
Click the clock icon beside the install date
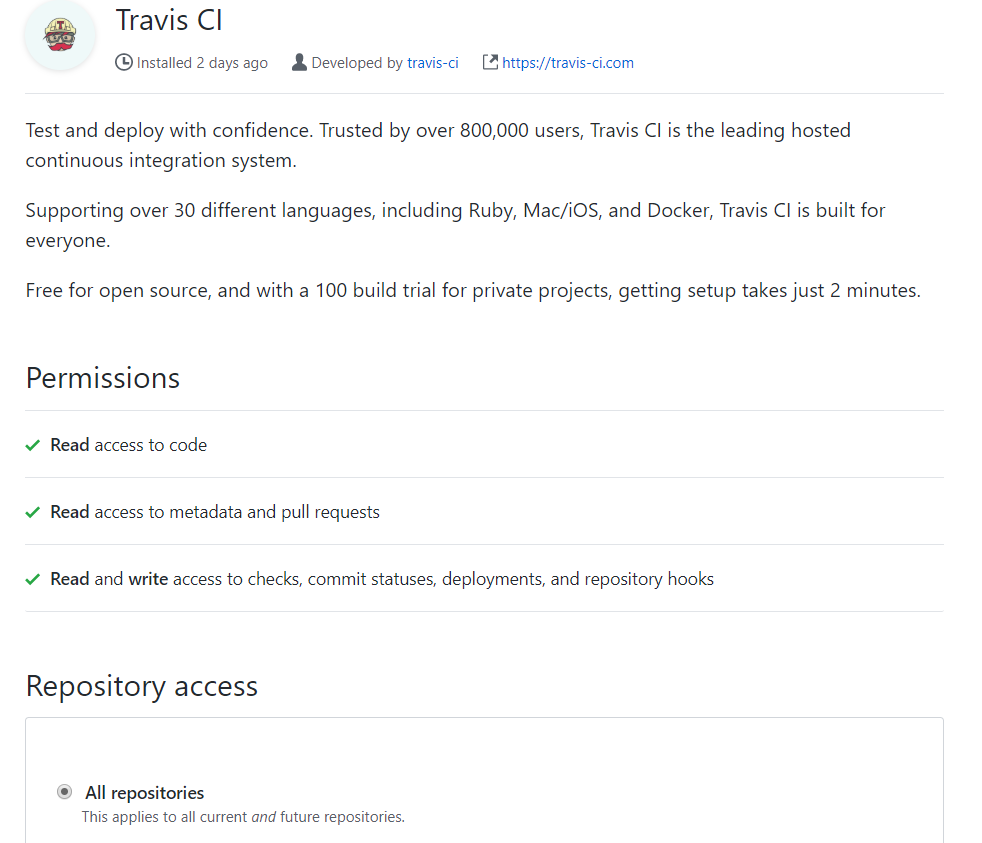click(x=123, y=62)
